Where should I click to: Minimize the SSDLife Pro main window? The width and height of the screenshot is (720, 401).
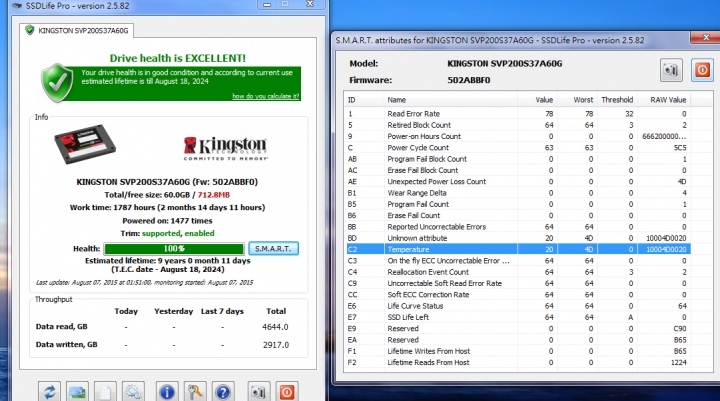coord(267,4)
